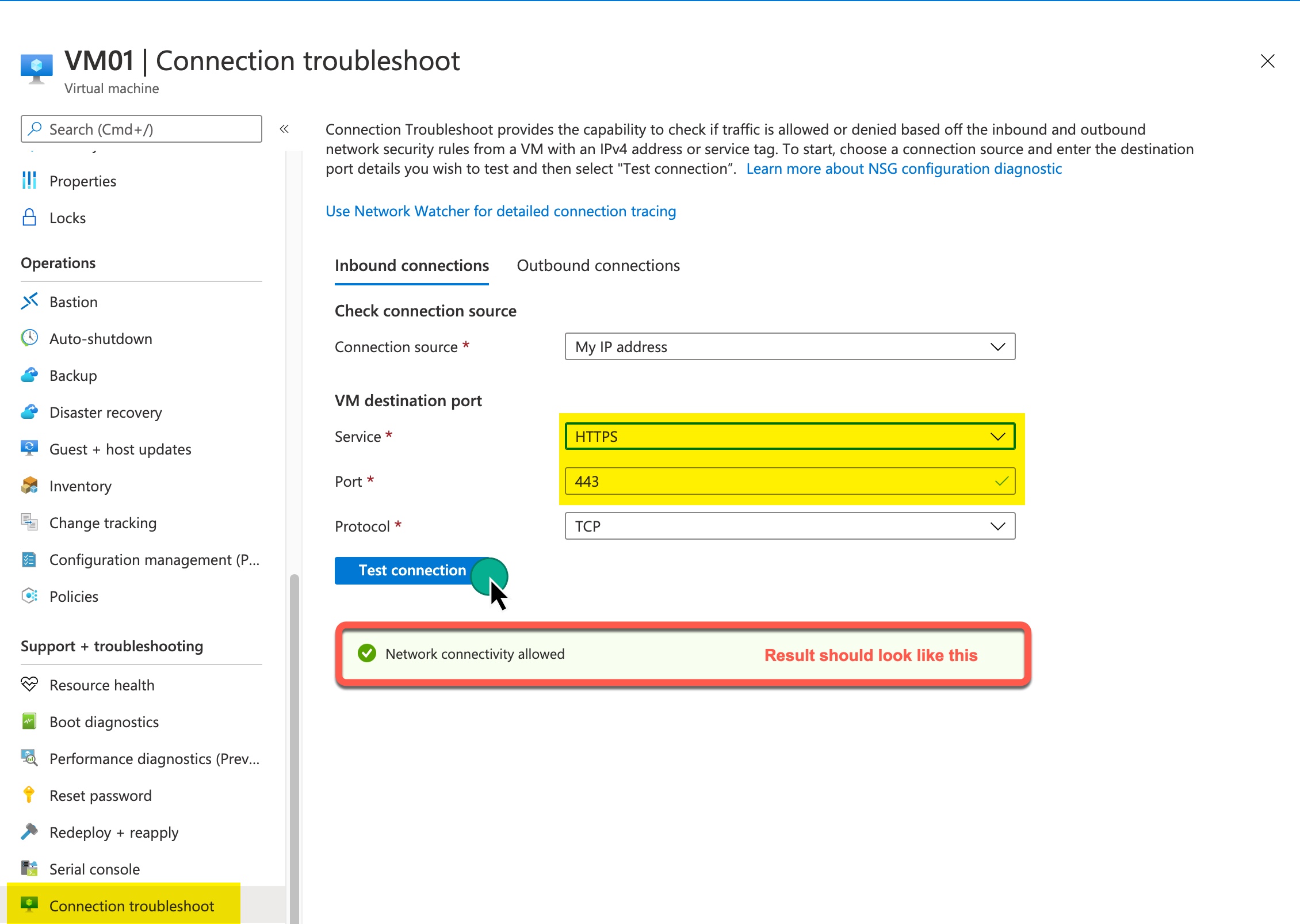Open Auto-shutdown settings via its clock icon
This screenshot has width=1300, height=924.
(29, 338)
